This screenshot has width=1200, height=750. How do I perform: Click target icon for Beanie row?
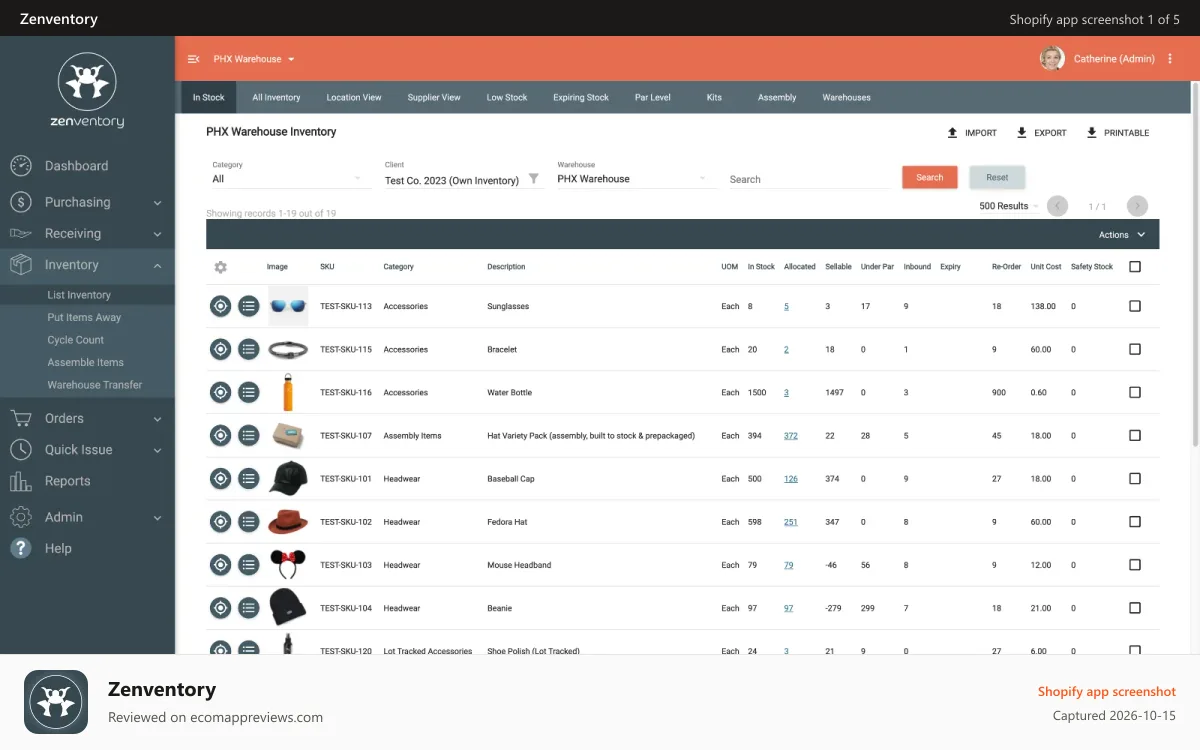pos(221,607)
